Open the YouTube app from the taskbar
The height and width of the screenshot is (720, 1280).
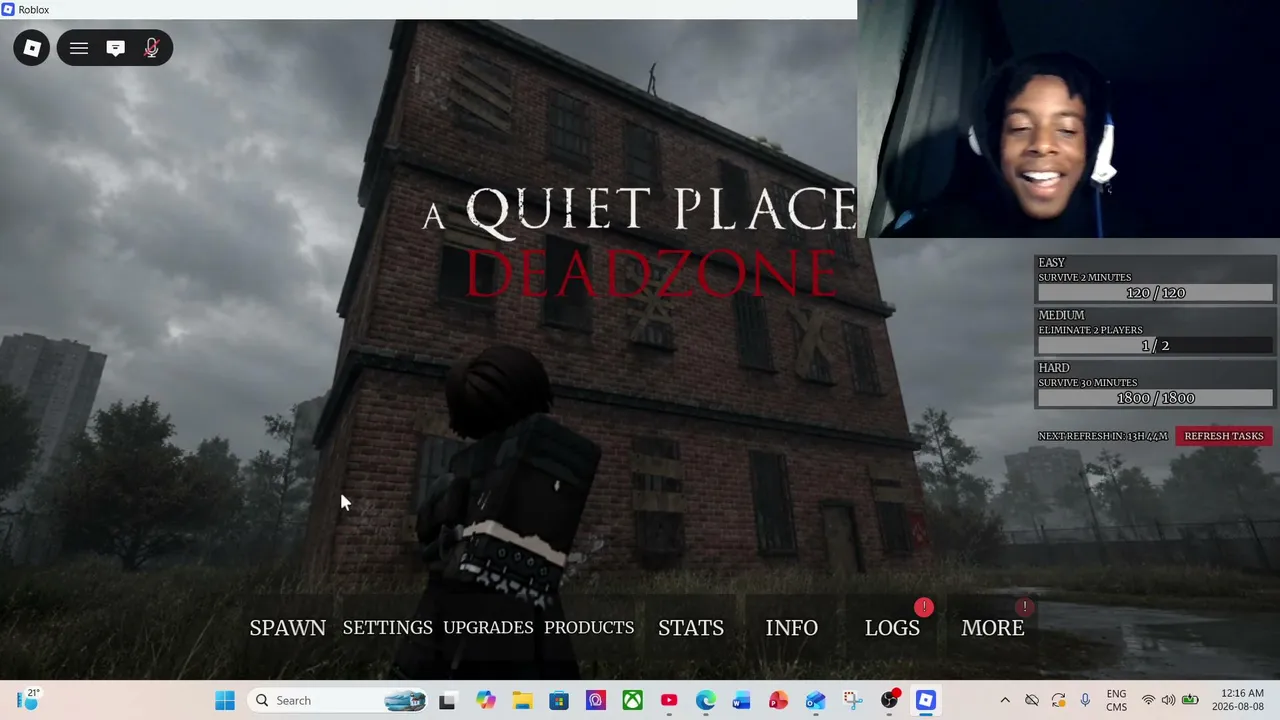(x=669, y=700)
